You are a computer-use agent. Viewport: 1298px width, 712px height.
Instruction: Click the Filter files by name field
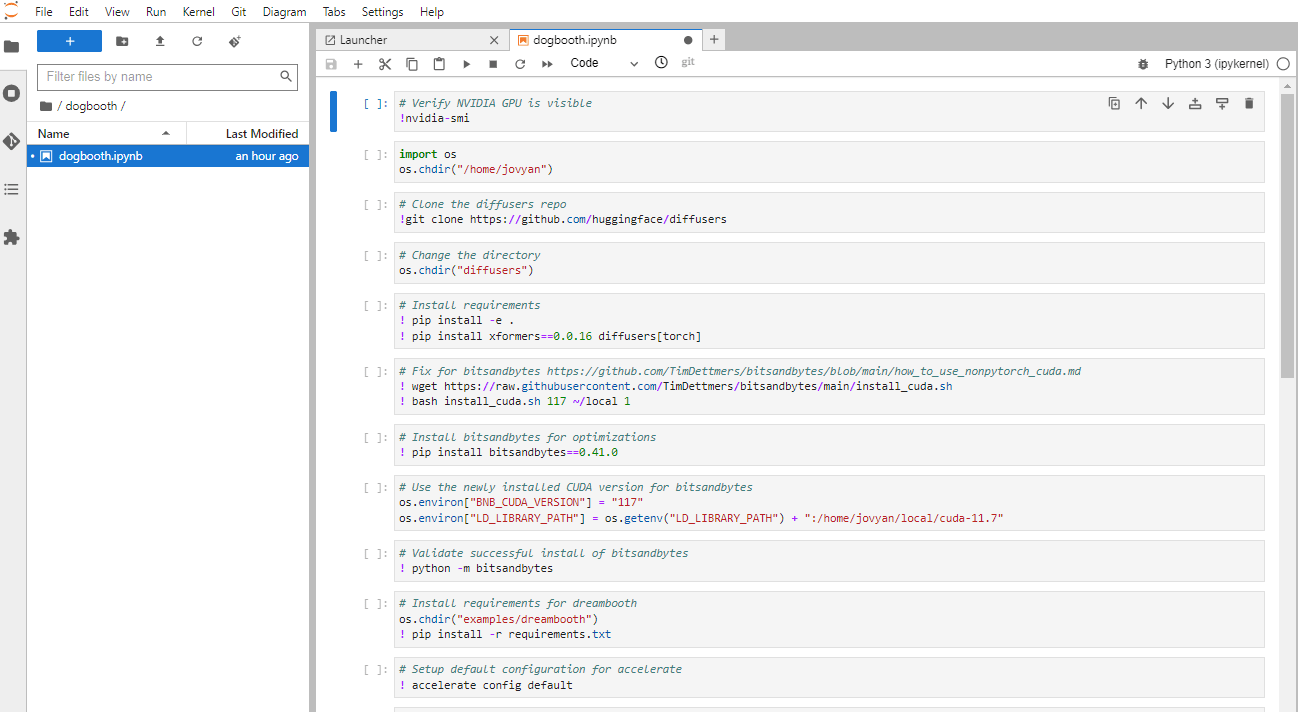[x=168, y=76]
